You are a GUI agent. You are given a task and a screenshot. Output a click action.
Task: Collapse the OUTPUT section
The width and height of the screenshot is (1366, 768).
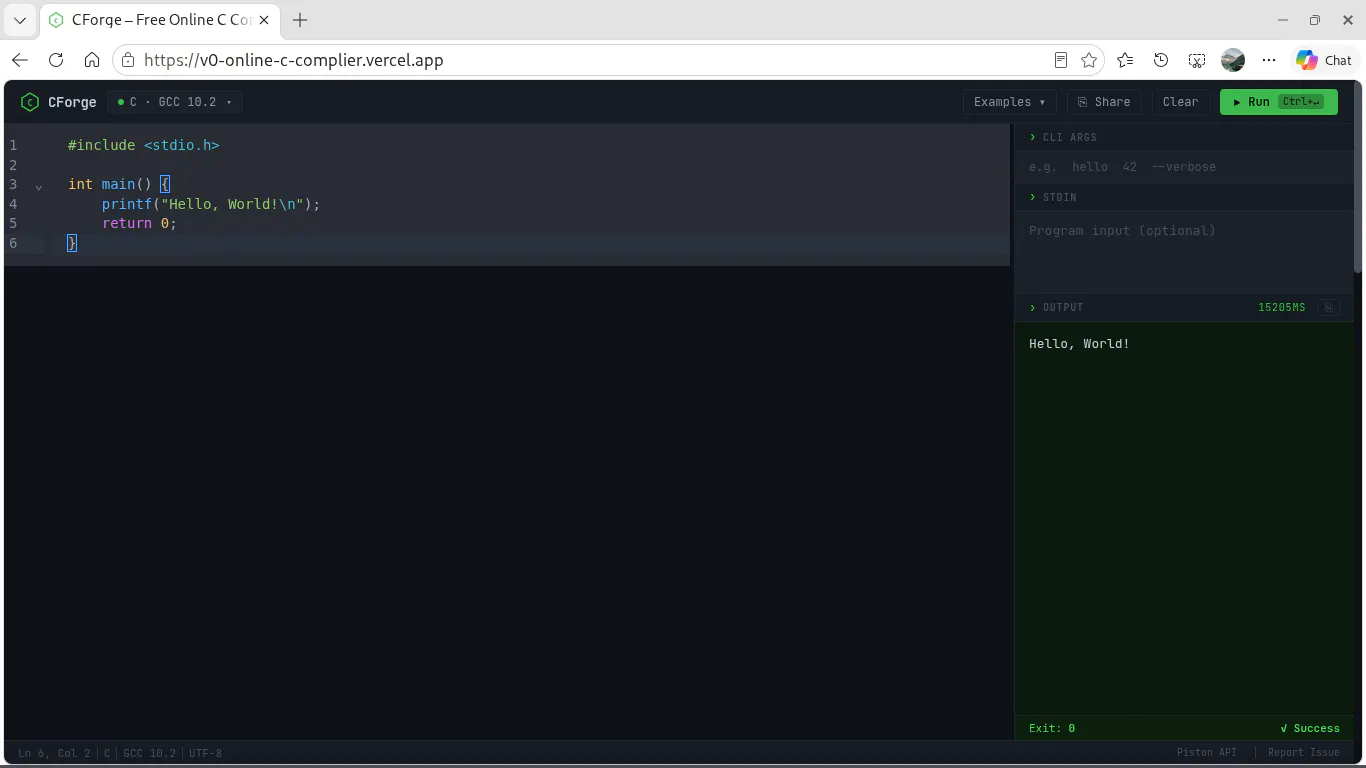coord(1056,307)
